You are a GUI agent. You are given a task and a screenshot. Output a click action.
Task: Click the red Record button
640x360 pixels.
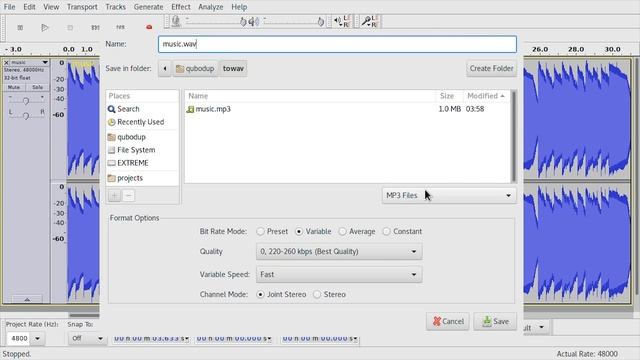(x=149, y=27)
